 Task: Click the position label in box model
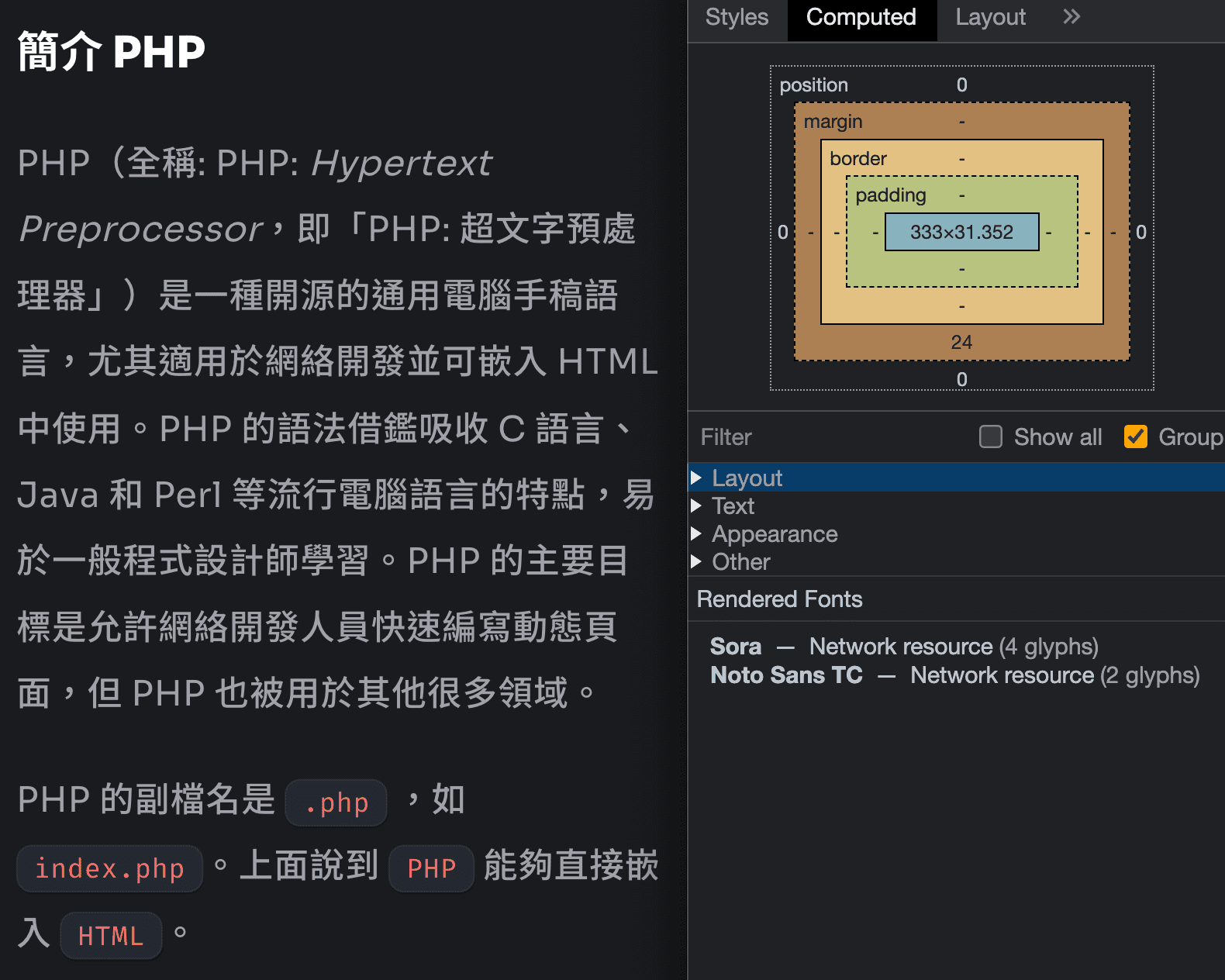click(x=813, y=85)
